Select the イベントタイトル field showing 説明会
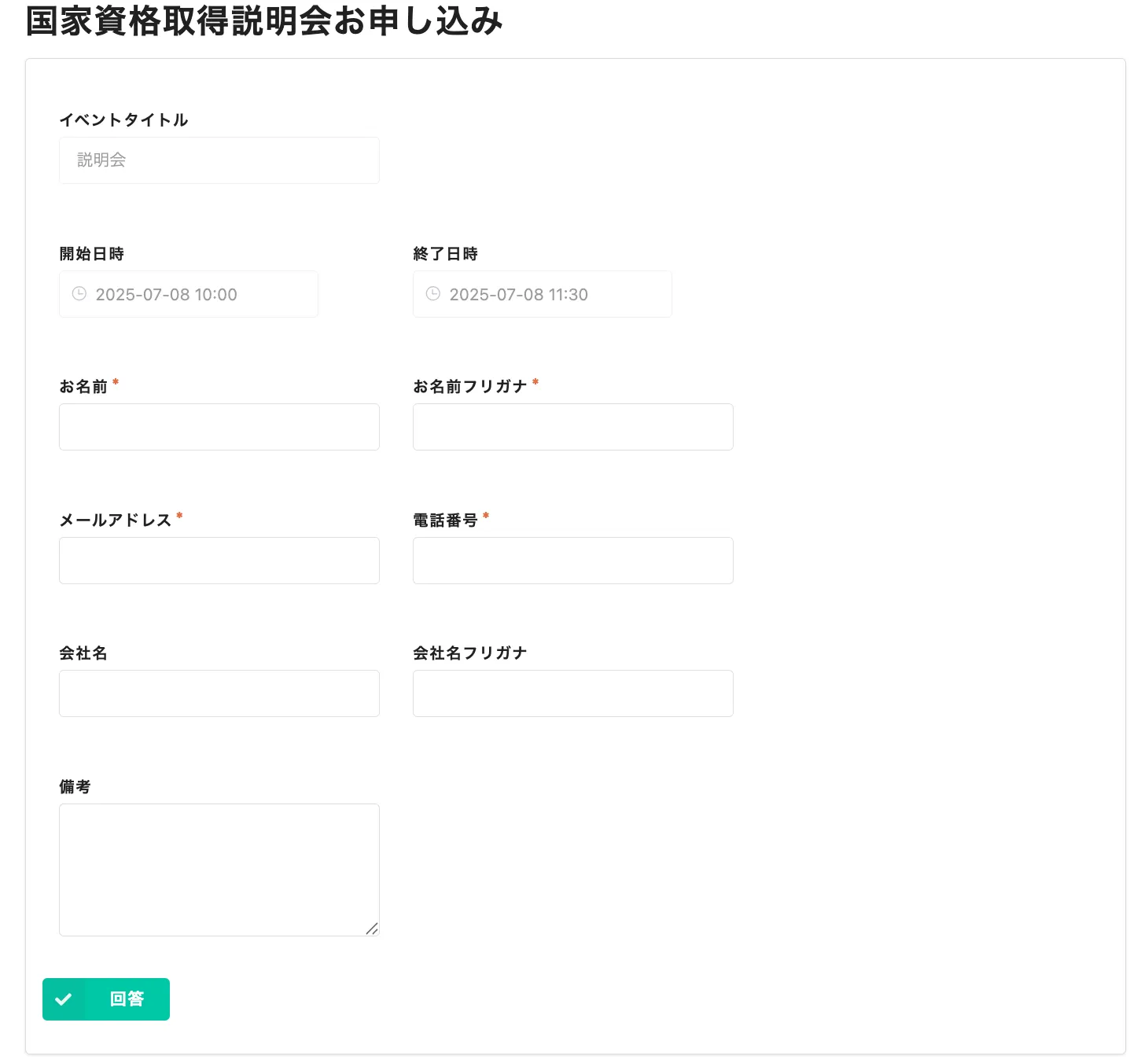The height and width of the screenshot is (1063, 1148). coord(219,160)
